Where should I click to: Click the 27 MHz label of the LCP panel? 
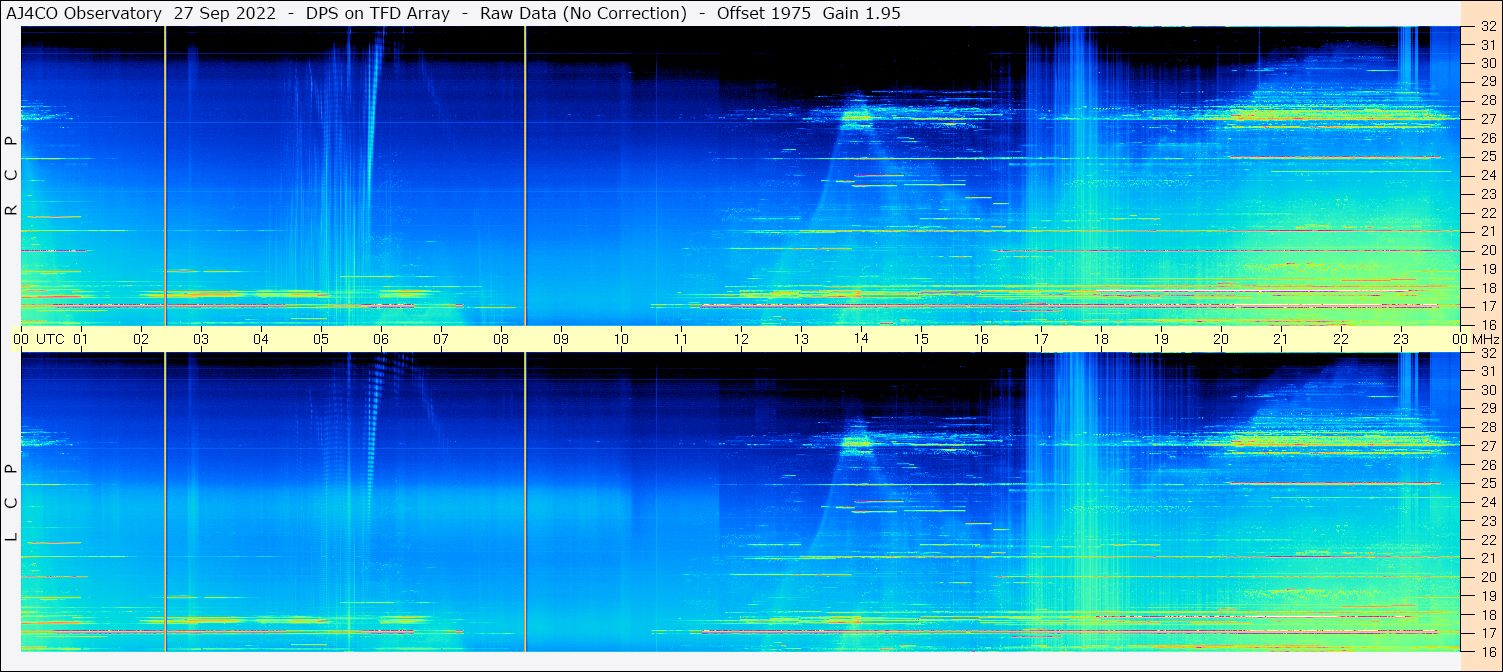point(1487,446)
